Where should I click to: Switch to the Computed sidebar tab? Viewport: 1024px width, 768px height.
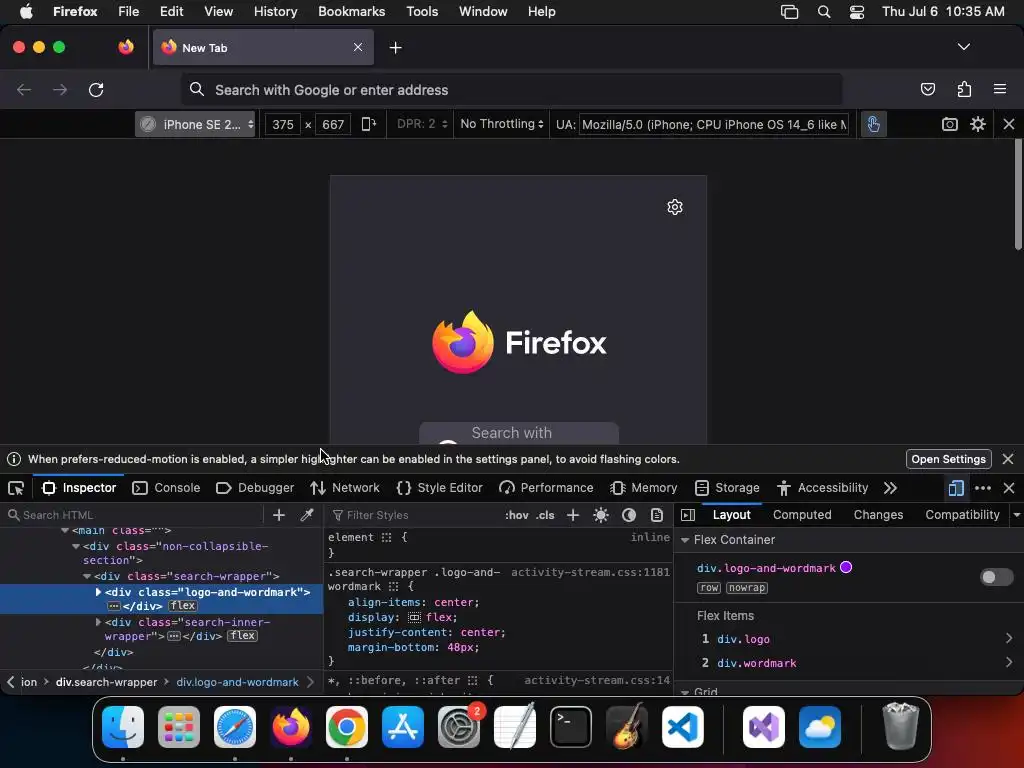[802, 515]
